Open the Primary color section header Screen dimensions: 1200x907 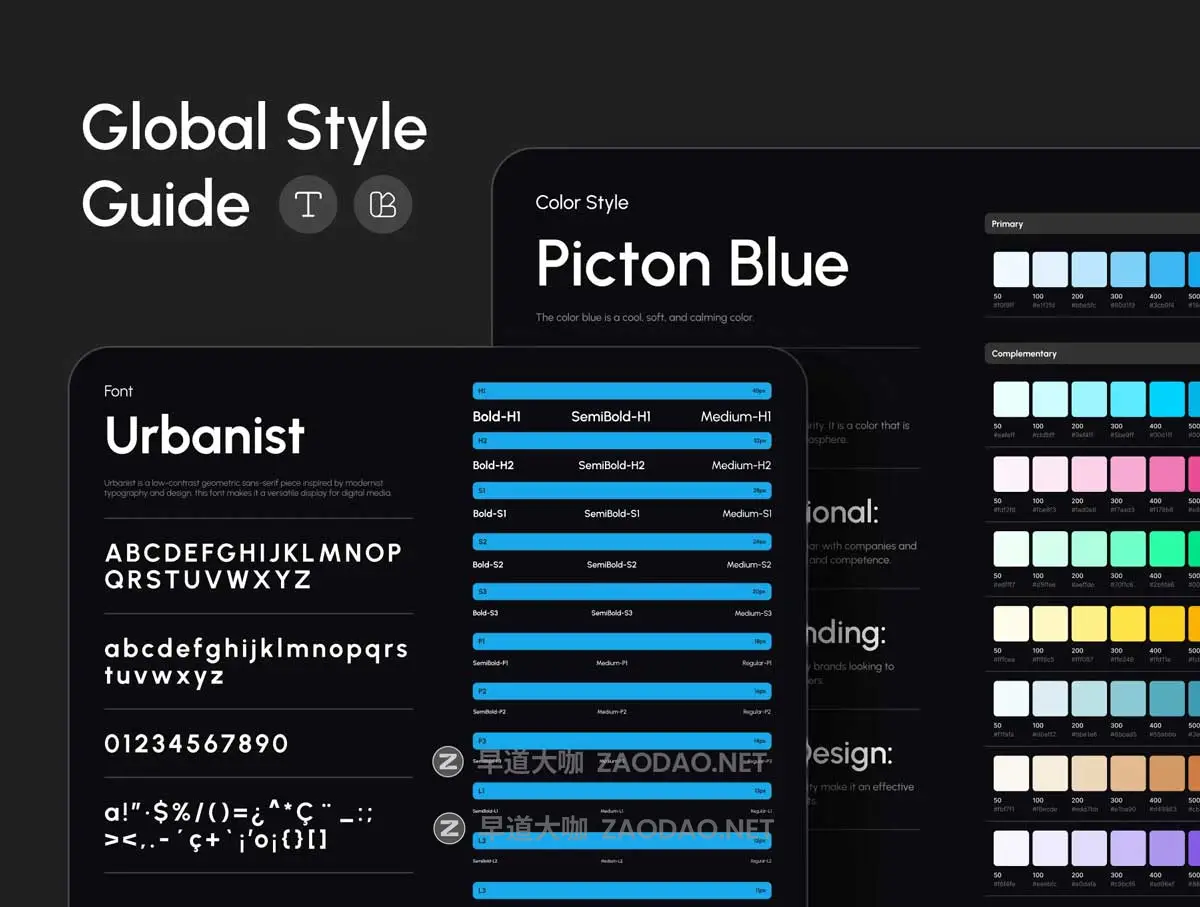pos(1090,224)
